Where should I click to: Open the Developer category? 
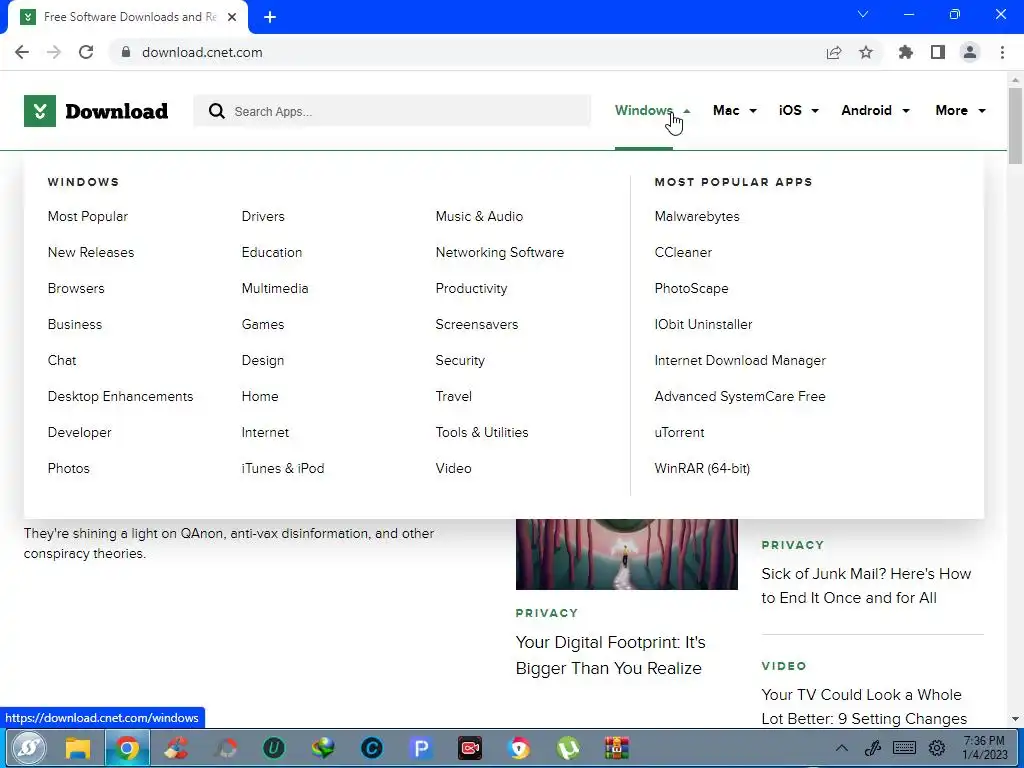[80, 432]
